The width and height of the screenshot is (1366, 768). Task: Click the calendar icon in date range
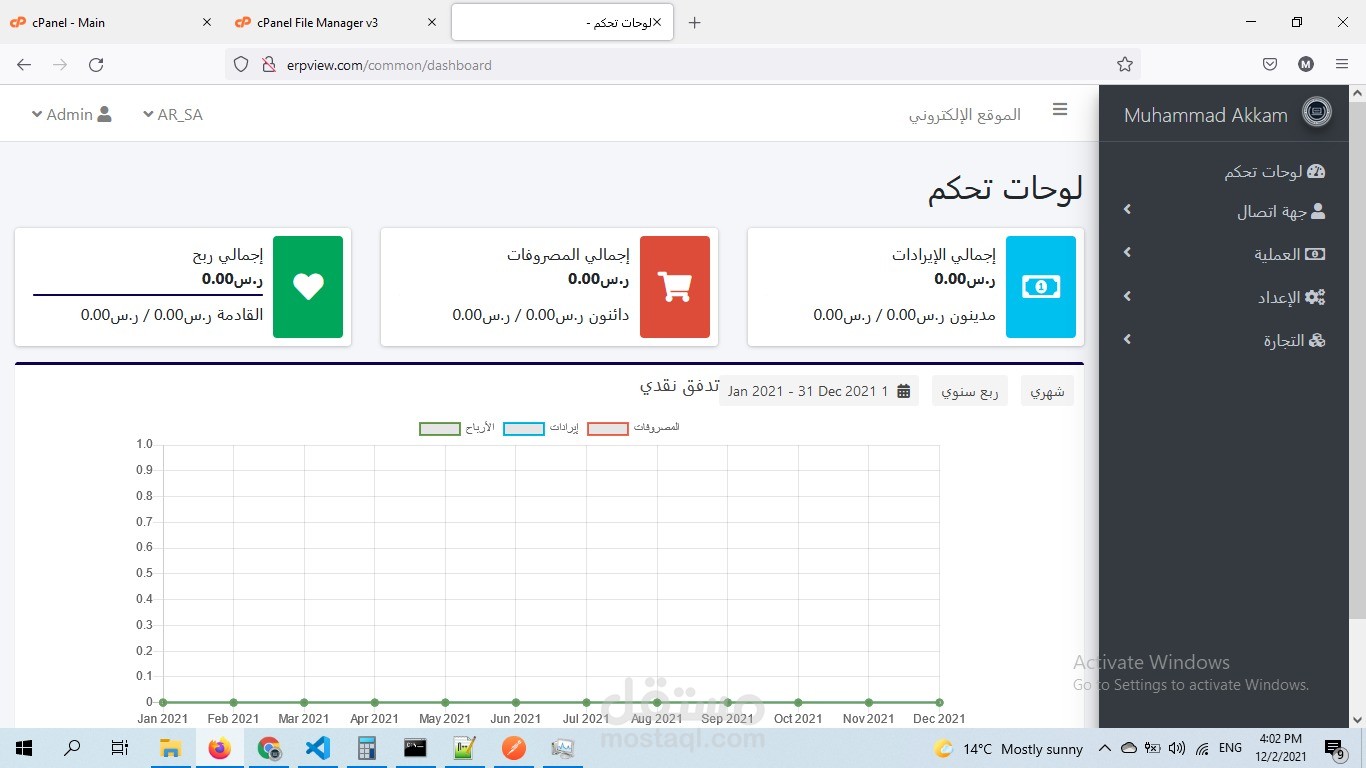tap(904, 391)
